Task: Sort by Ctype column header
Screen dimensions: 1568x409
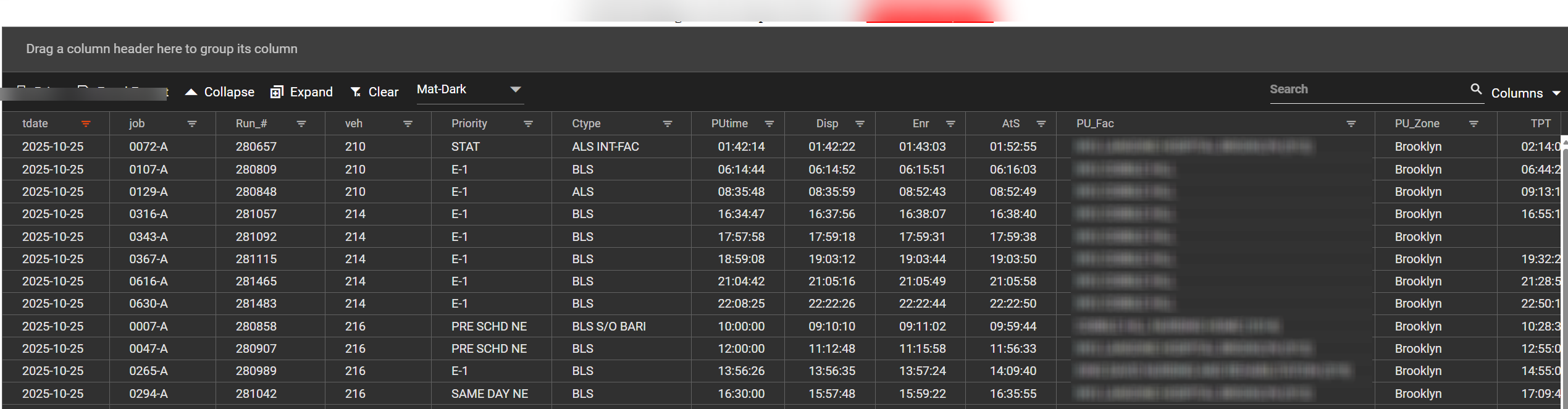Action: click(x=586, y=124)
